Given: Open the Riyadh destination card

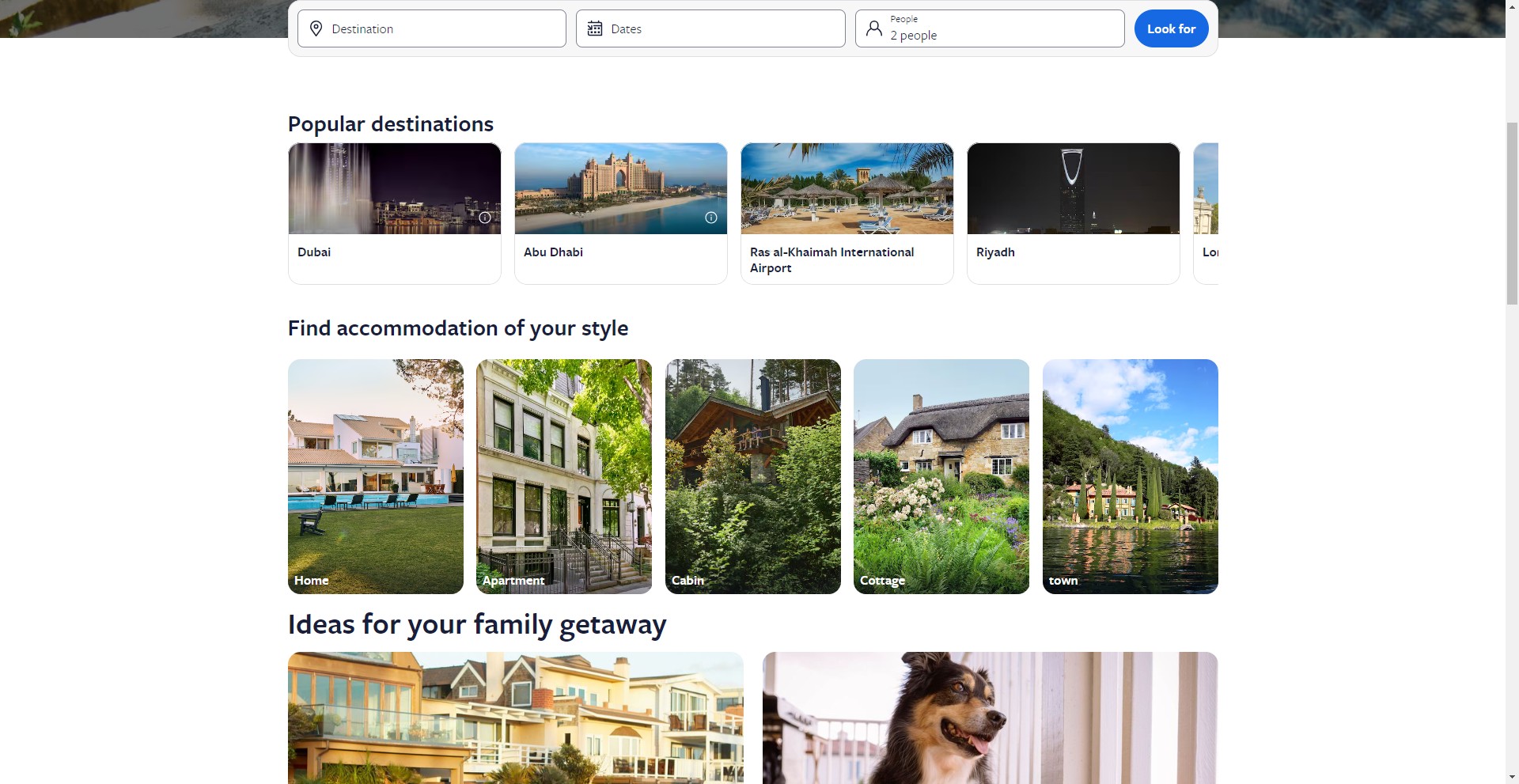Looking at the screenshot, I should tap(1074, 214).
